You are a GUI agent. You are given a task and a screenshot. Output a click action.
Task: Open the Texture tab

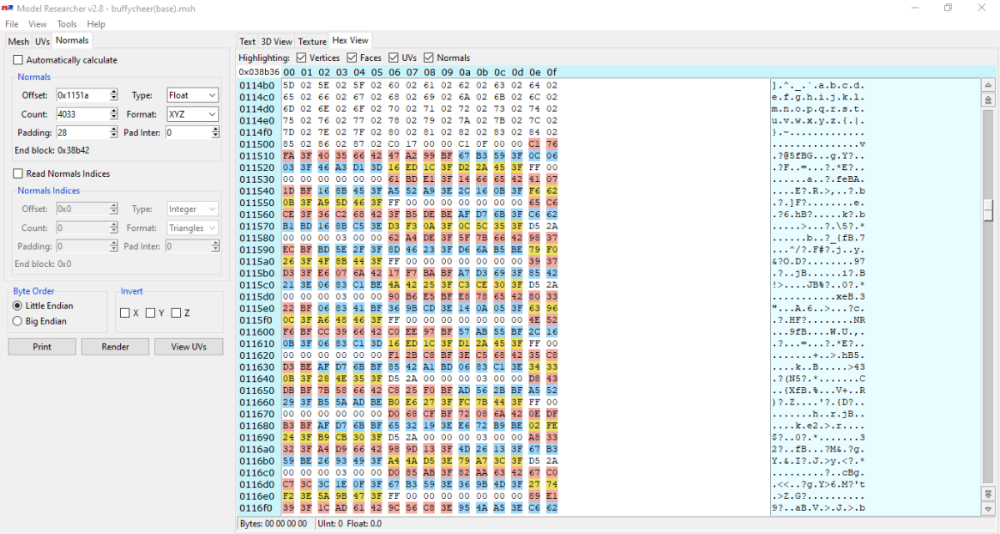(312, 41)
